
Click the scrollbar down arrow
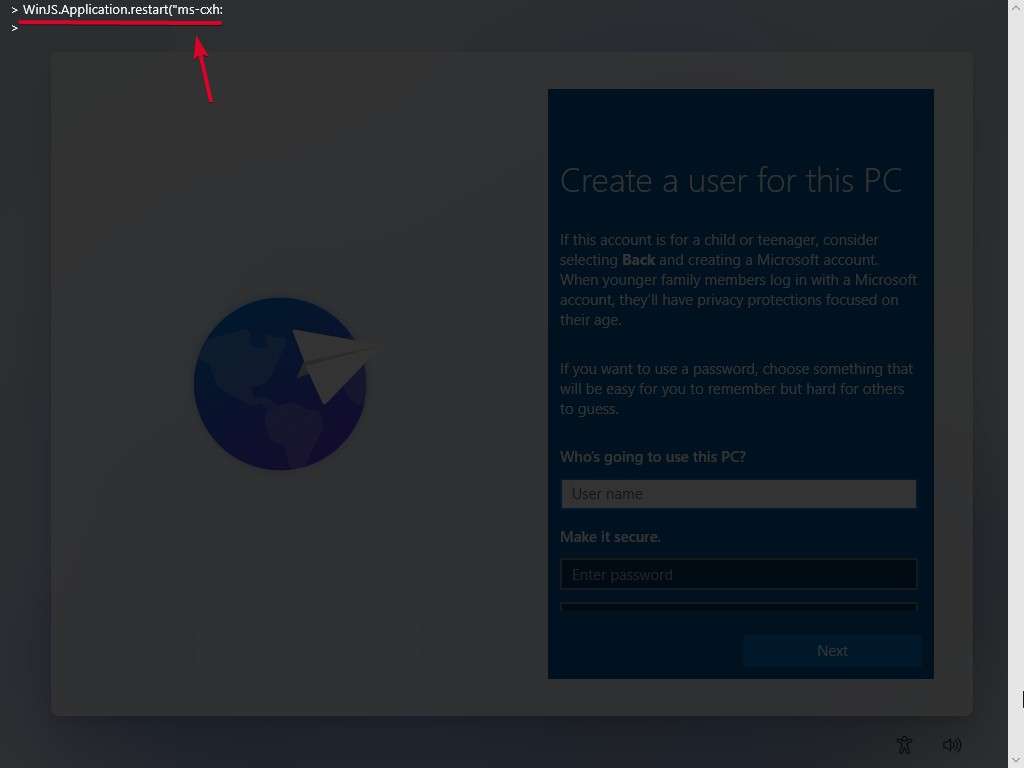[1015, 758]
